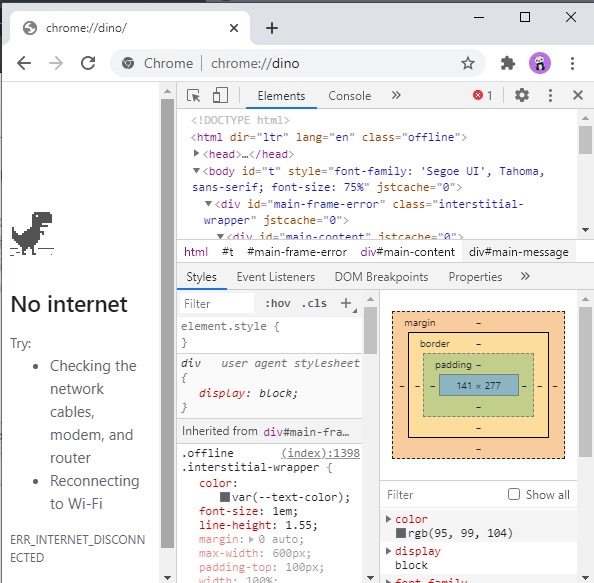Open the Properties tab

(475, 277)
